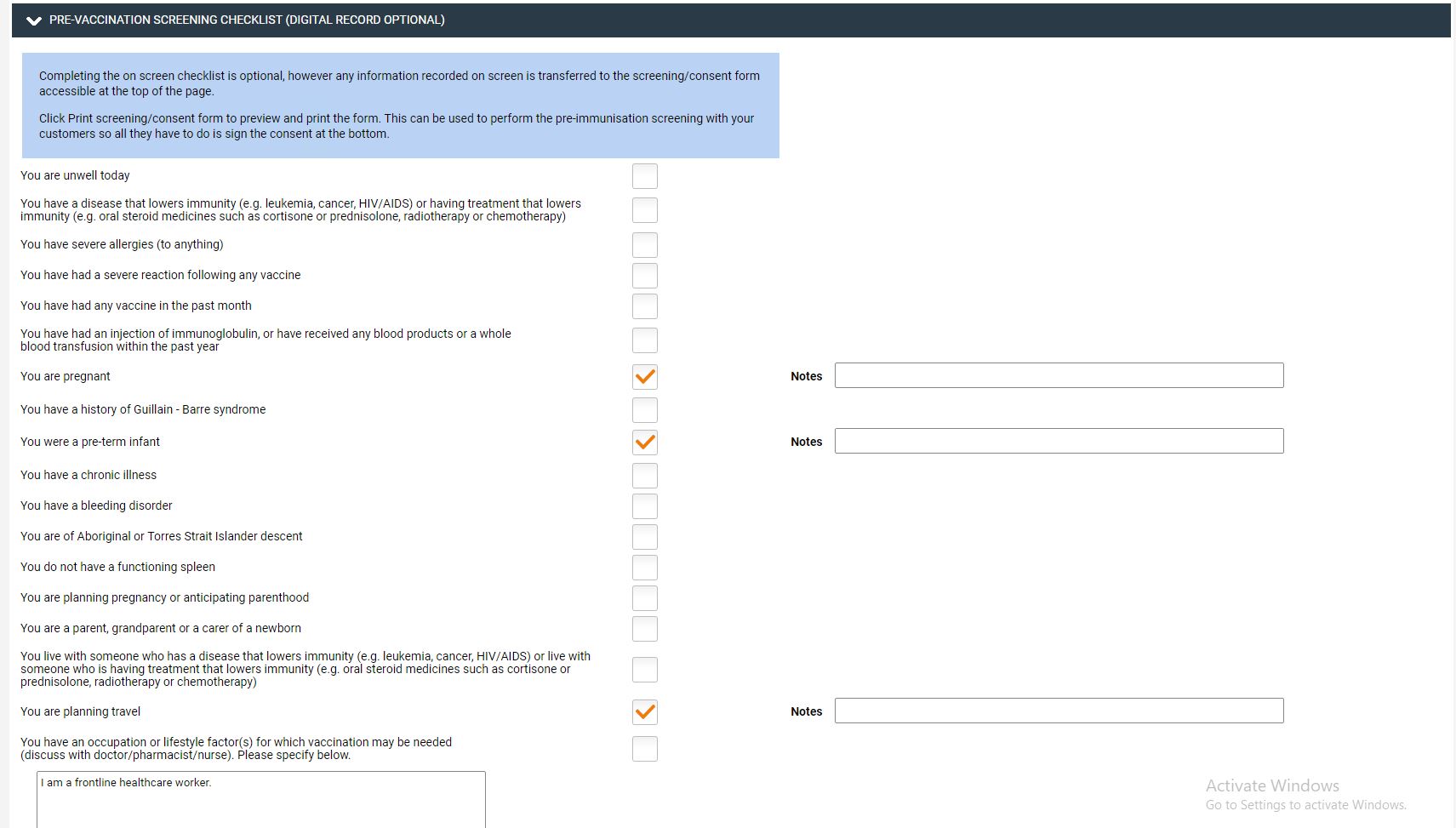This screenshot has width=1456, height=828.
Task: Click the blue info box about Print screening/consent form
Action: point(401,106)
